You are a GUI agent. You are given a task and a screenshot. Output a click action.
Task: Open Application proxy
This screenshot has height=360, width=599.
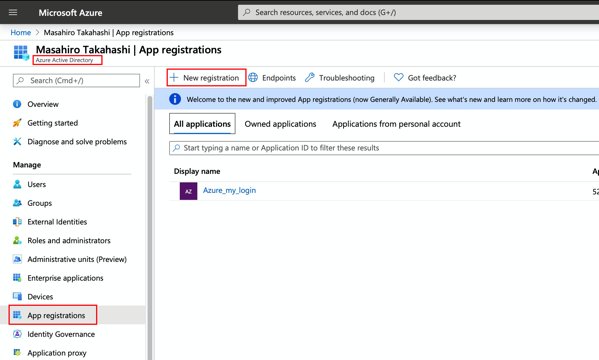coord(57,353)
